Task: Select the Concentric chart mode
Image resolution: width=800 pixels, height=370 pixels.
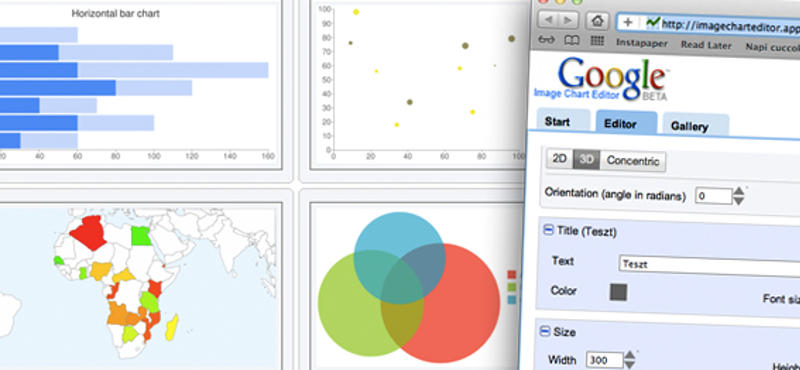Action: coord(633,161)
